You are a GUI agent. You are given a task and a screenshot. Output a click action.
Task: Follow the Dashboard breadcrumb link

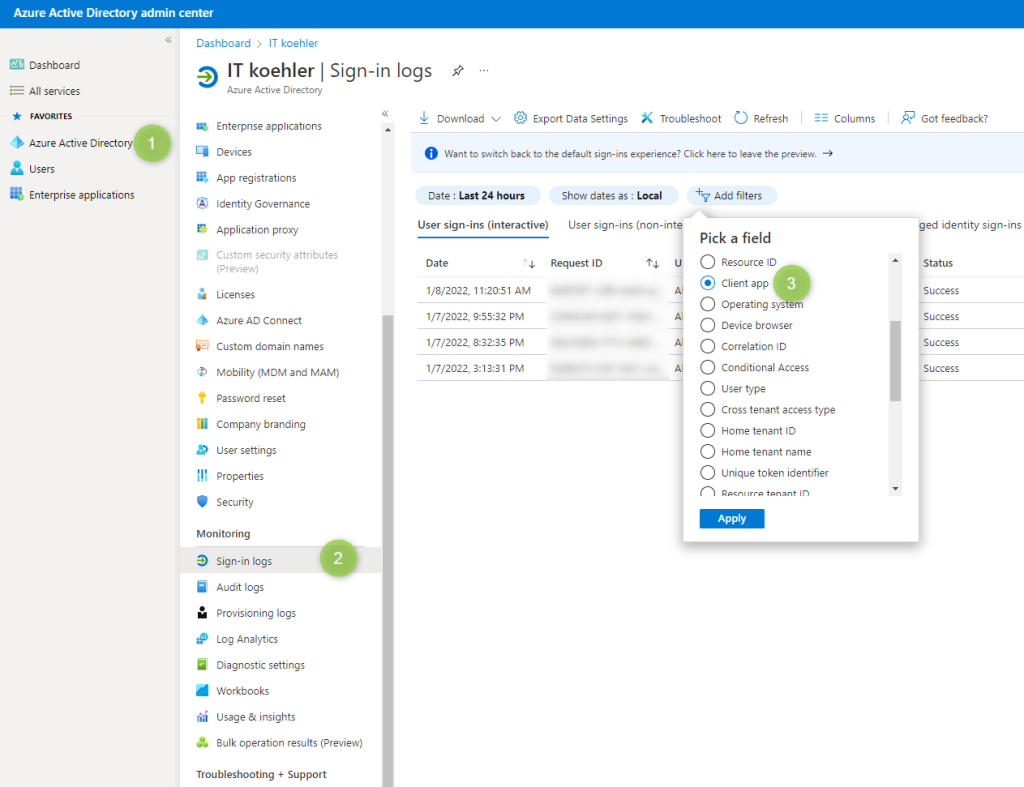click(x=223, y=43)
